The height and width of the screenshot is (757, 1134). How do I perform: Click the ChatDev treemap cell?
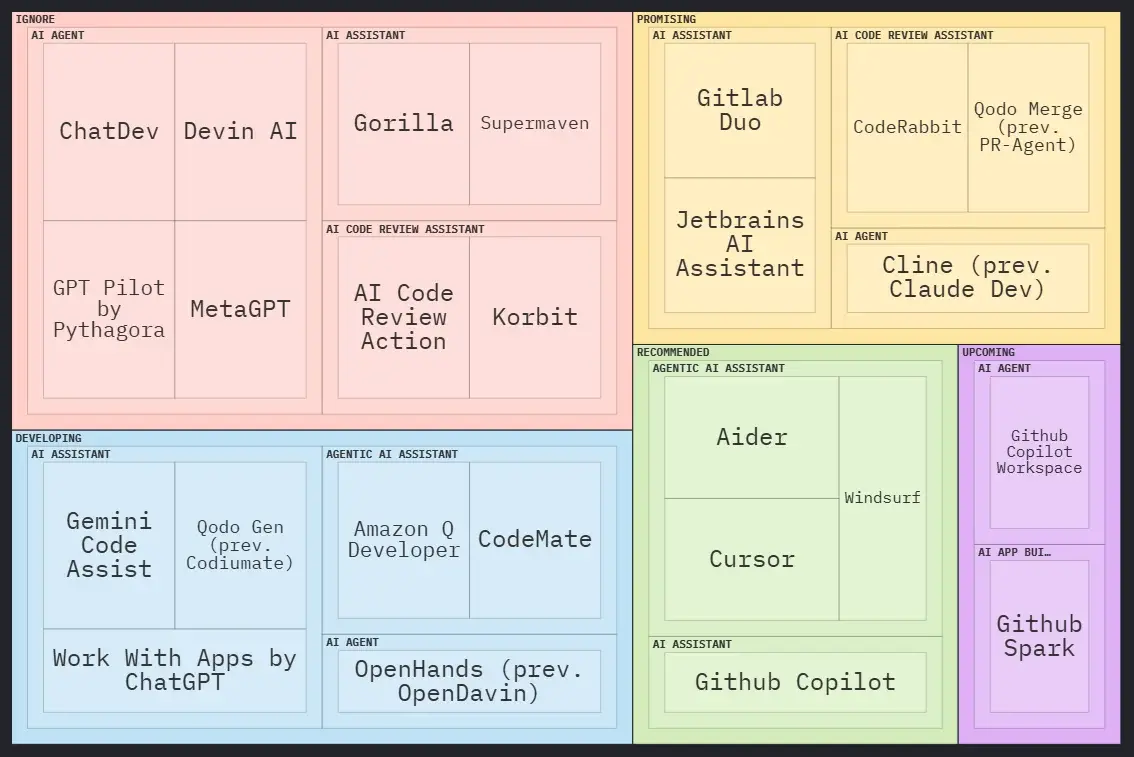(x=109, y=131)
